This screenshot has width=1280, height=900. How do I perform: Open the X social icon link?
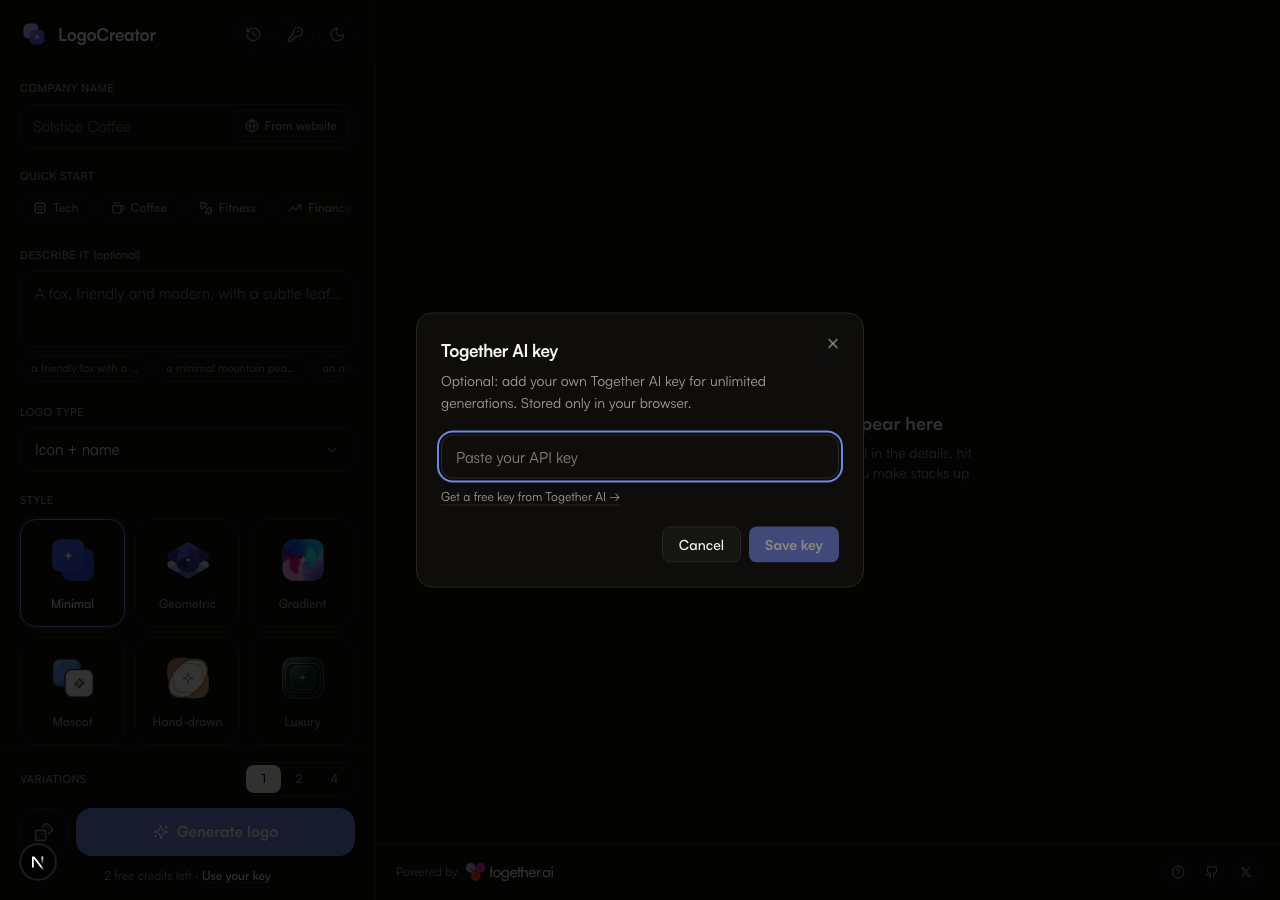(1246, 872)
